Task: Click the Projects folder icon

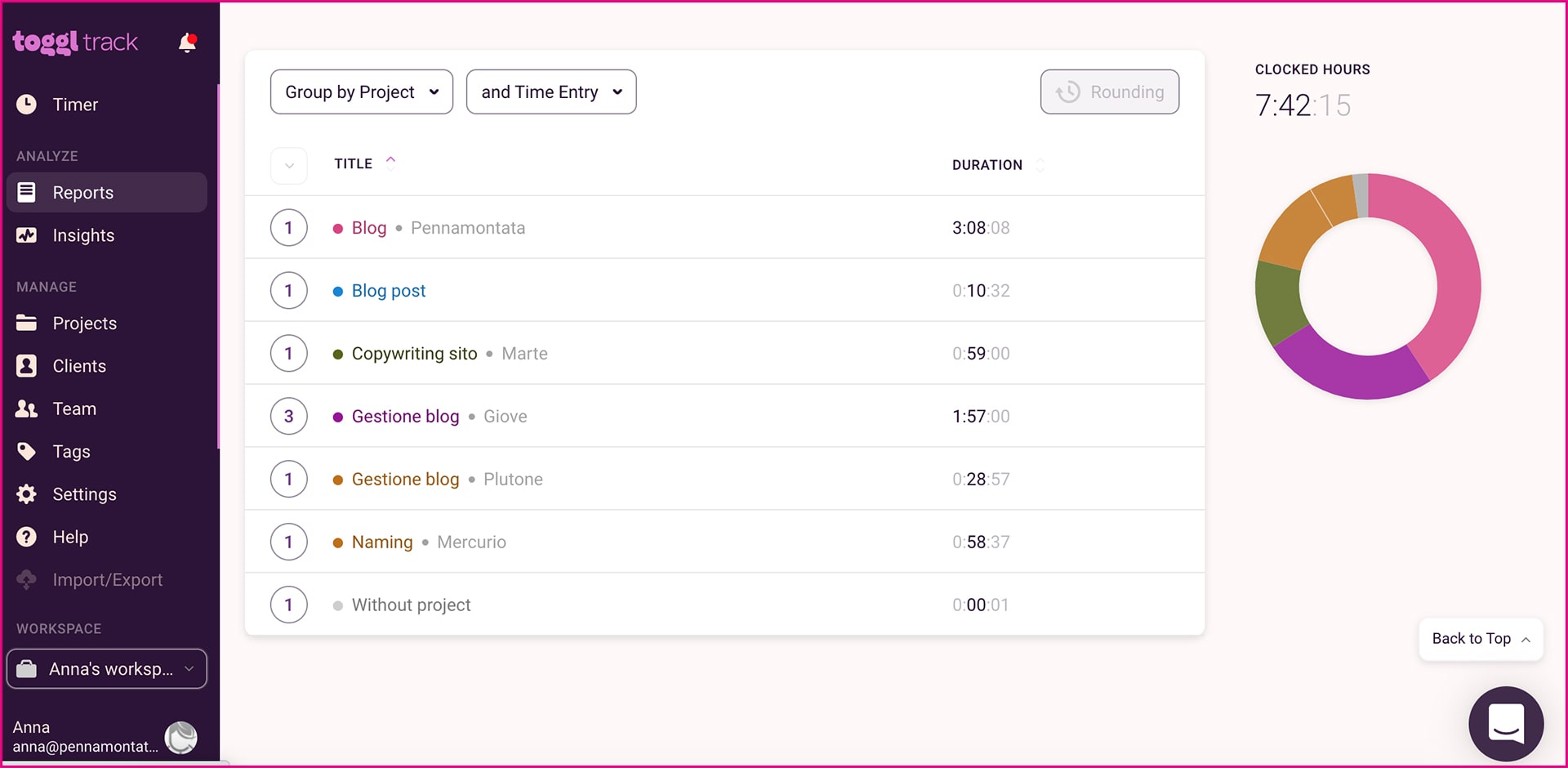Action: tap(26, 324)
